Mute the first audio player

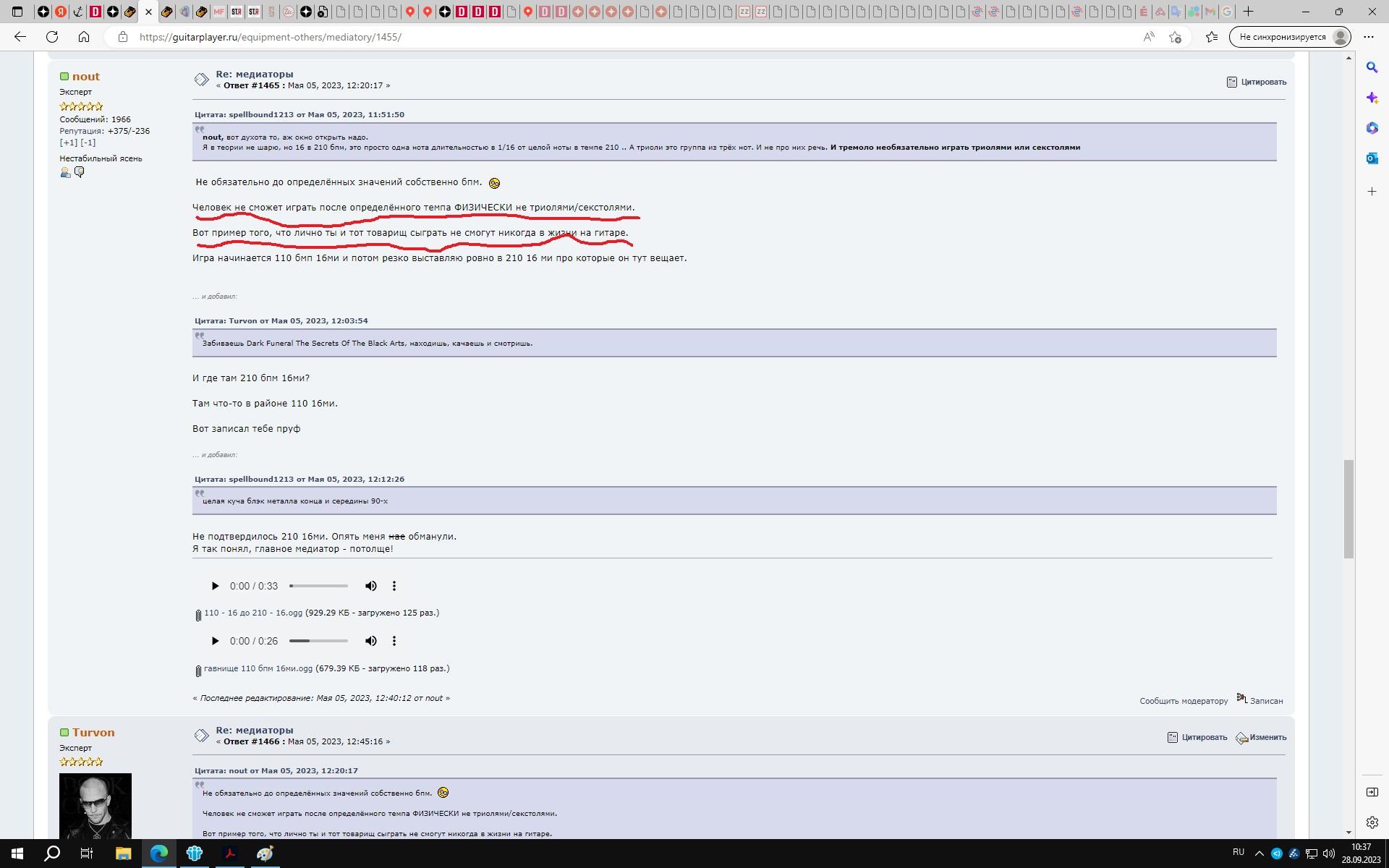370,586
